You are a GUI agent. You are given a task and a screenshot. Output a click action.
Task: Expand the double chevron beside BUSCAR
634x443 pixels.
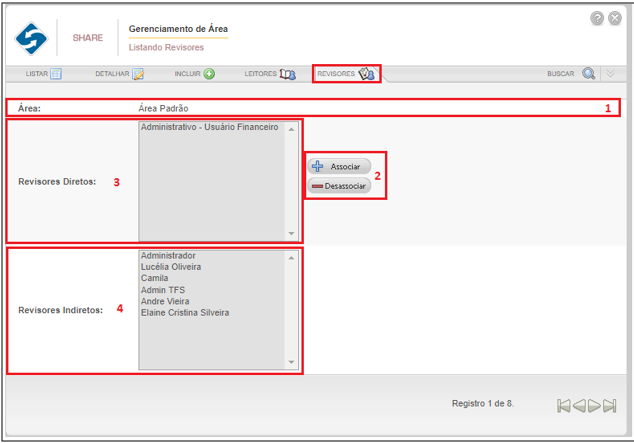click(610, 74)
